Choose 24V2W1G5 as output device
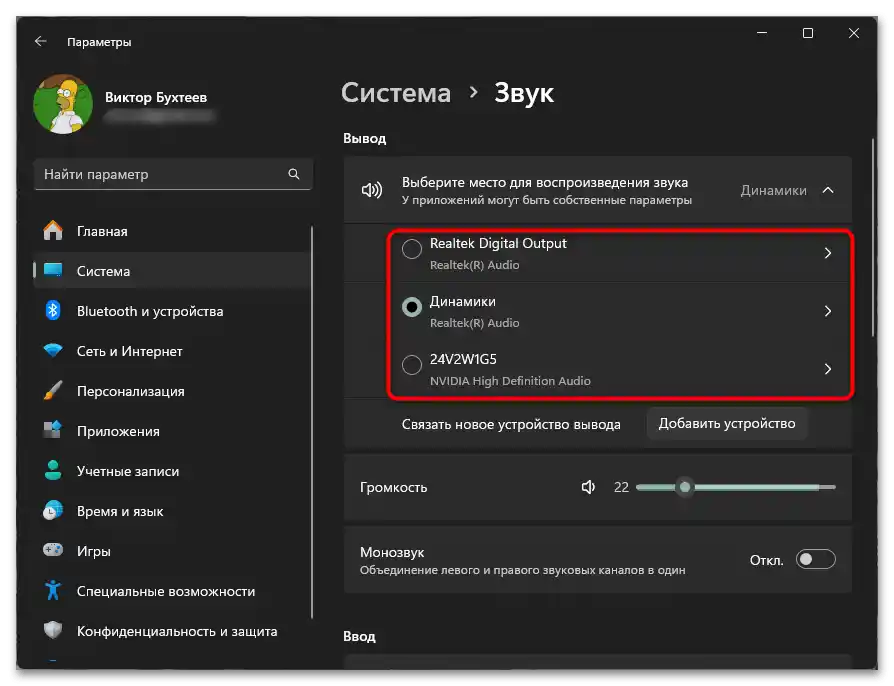Screen dimensions: 894x686 tap(411, 365)
